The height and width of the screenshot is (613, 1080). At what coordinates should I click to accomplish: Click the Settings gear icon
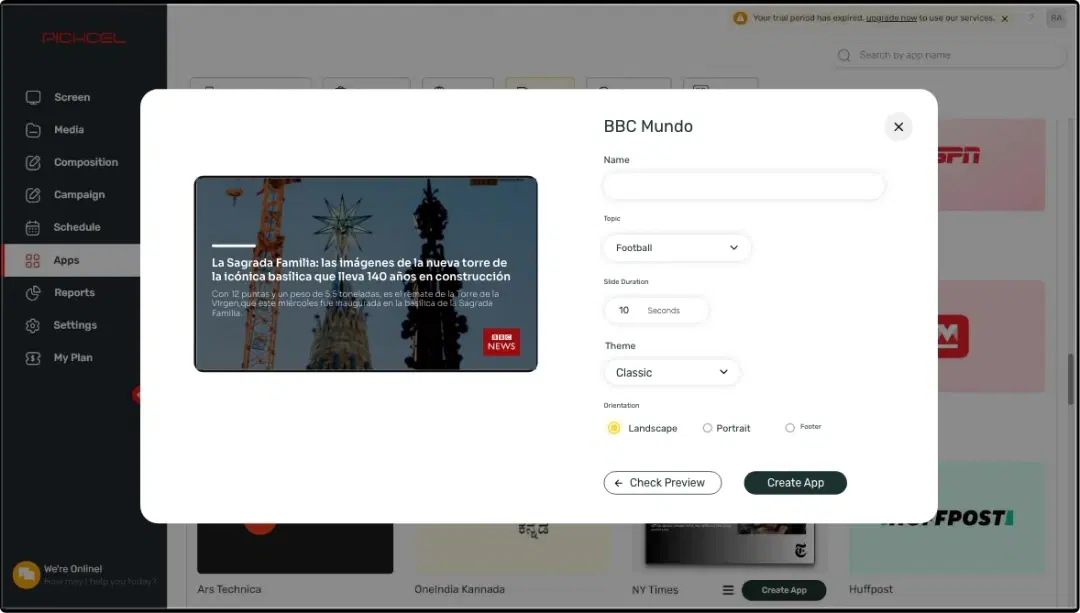tap(33, 325)
